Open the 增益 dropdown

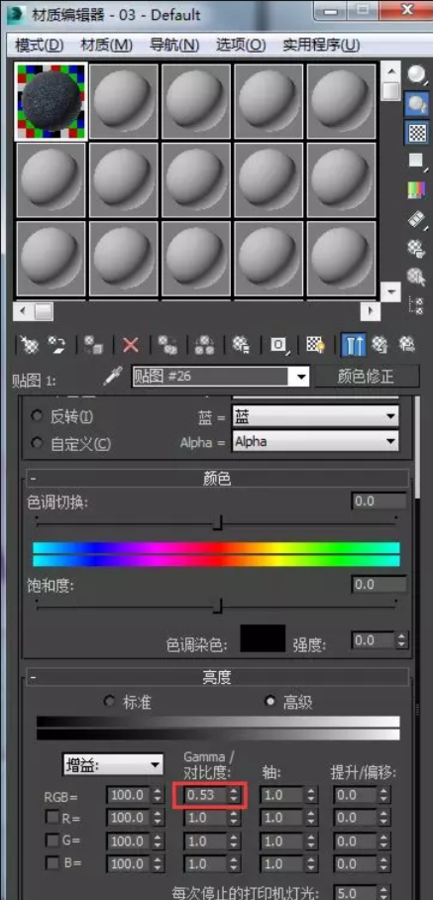click(113, 764)
